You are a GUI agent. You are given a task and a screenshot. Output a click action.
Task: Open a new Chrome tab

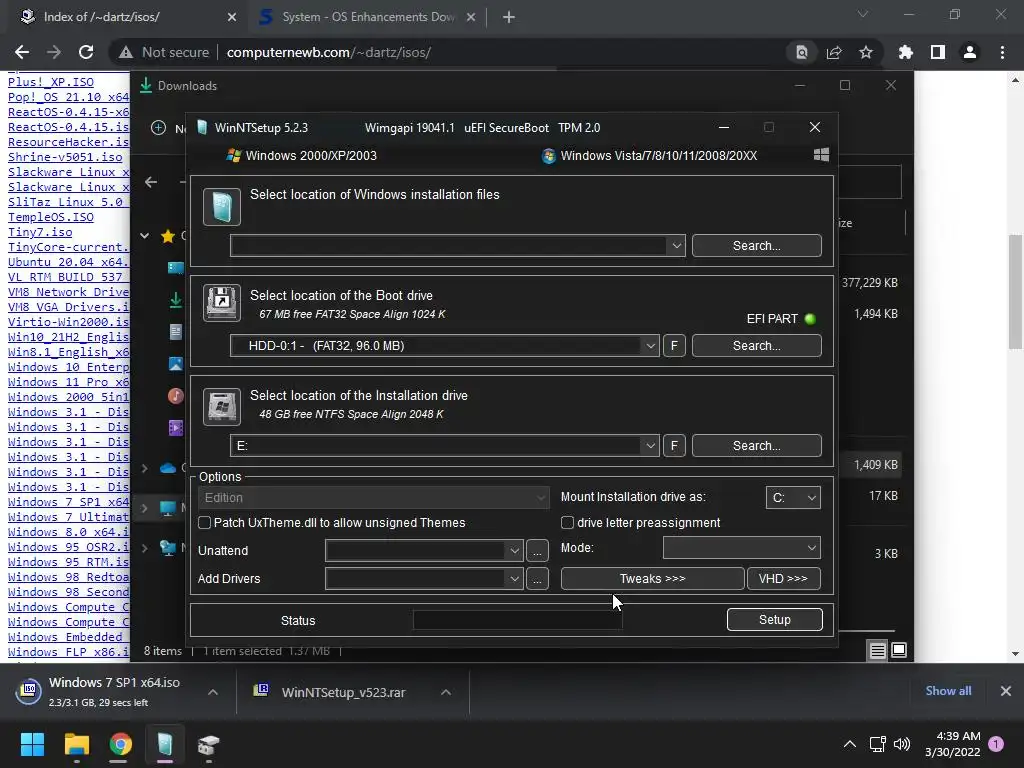(509, 17)
